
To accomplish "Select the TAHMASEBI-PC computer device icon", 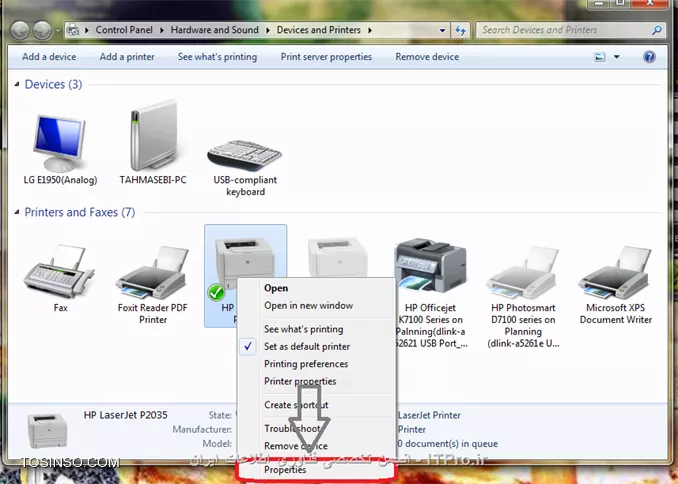I will pos(154,135).
